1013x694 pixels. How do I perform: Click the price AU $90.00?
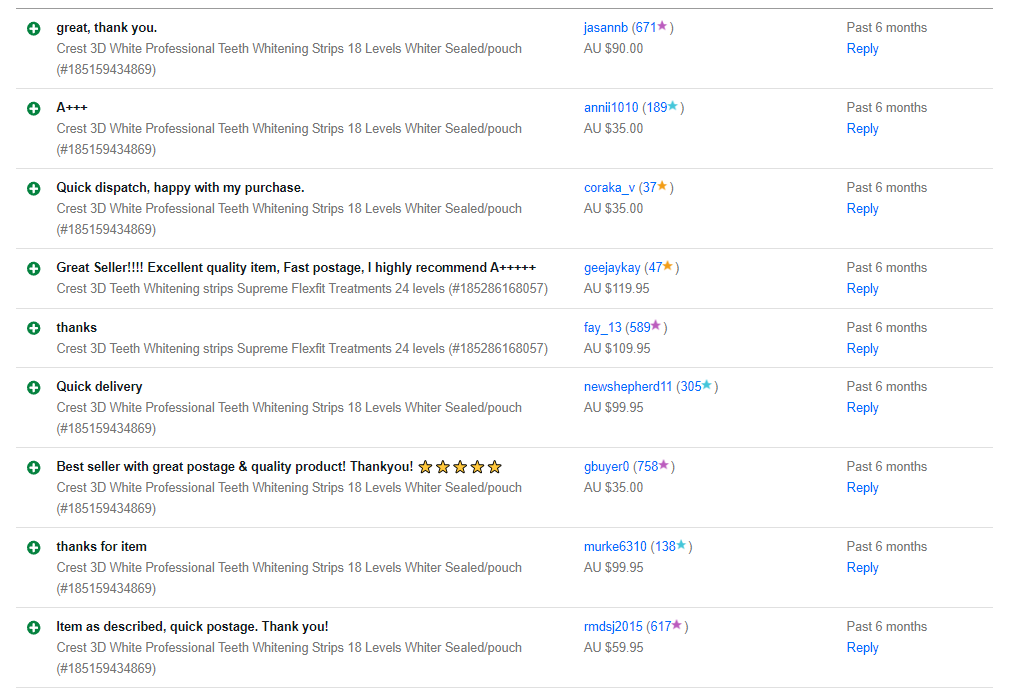click(613, 49)
